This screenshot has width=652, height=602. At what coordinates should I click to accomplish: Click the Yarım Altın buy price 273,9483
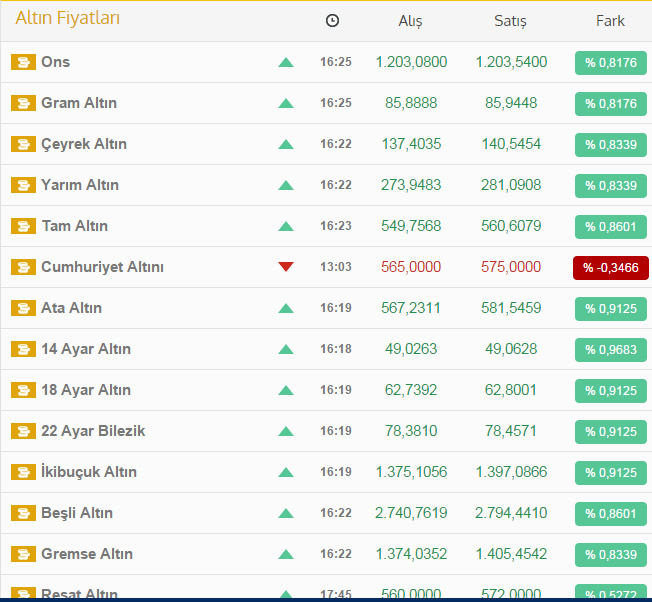point(411,185)
